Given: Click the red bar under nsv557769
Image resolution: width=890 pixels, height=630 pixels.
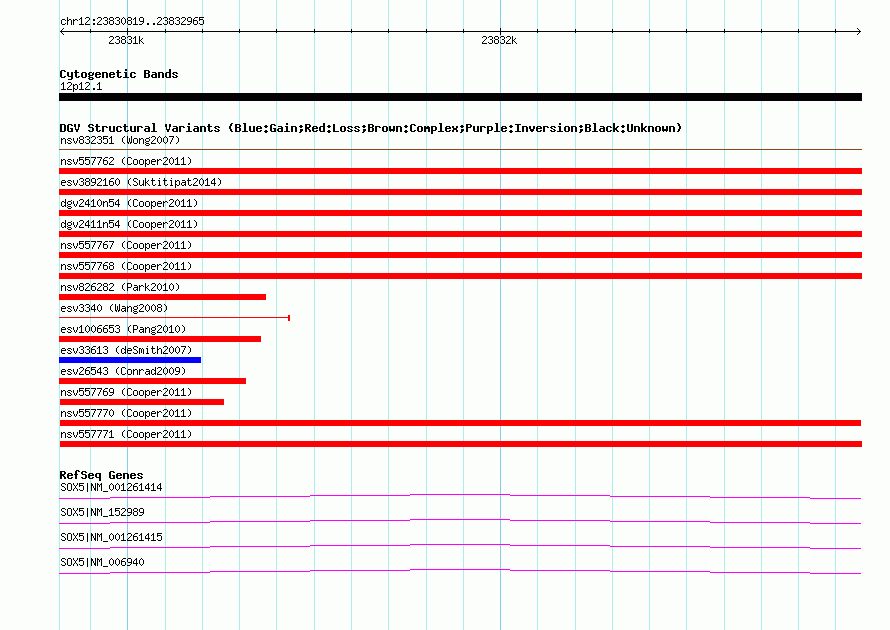Looking at the screenshot, I should [x=141, y=402].
